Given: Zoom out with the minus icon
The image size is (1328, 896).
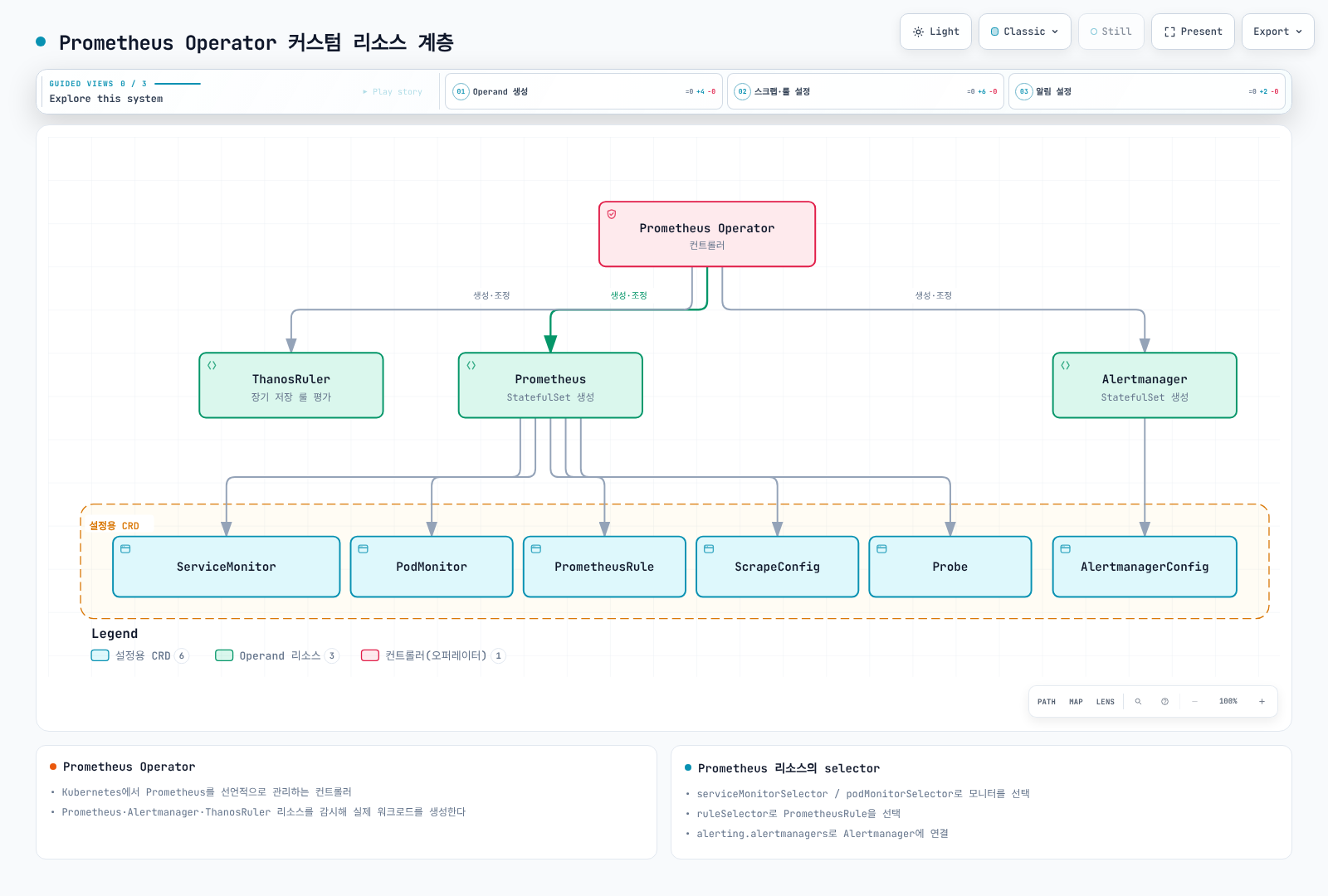Looking at the screenshot, I should (1194, 702).
